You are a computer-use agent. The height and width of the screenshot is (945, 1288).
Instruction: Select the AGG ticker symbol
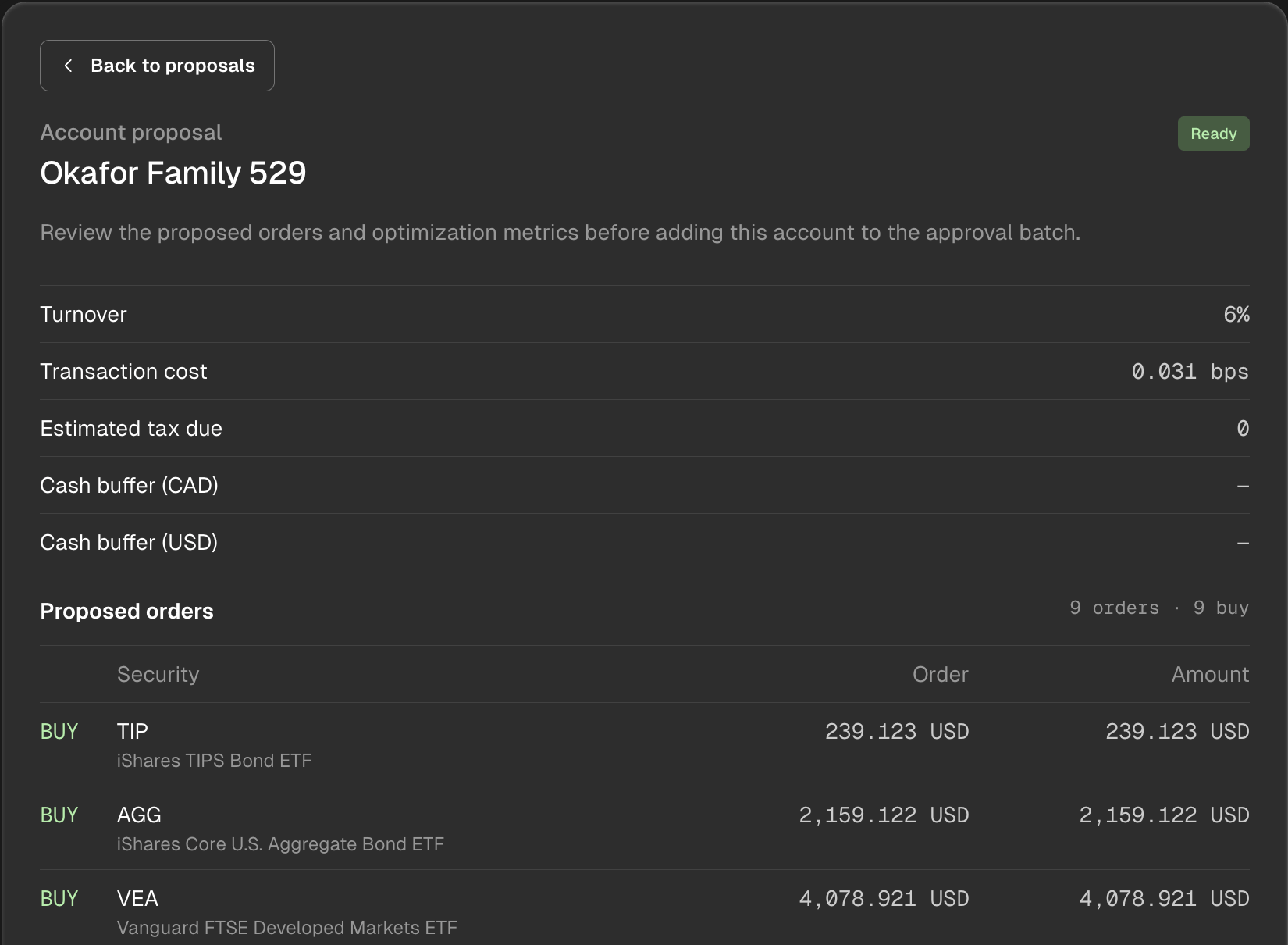pos(139,815)
